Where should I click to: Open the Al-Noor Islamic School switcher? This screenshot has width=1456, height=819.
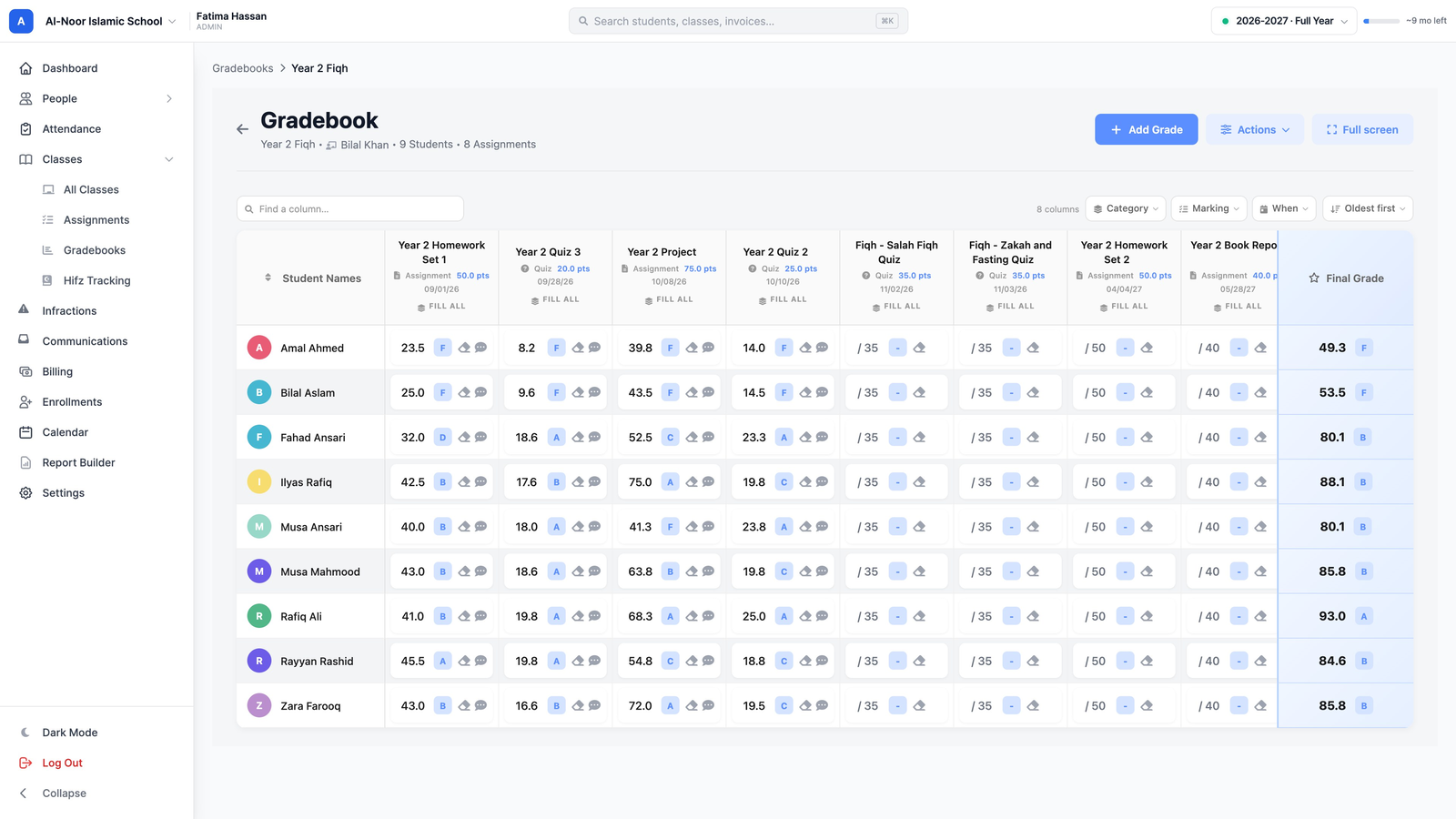point(93,21)
